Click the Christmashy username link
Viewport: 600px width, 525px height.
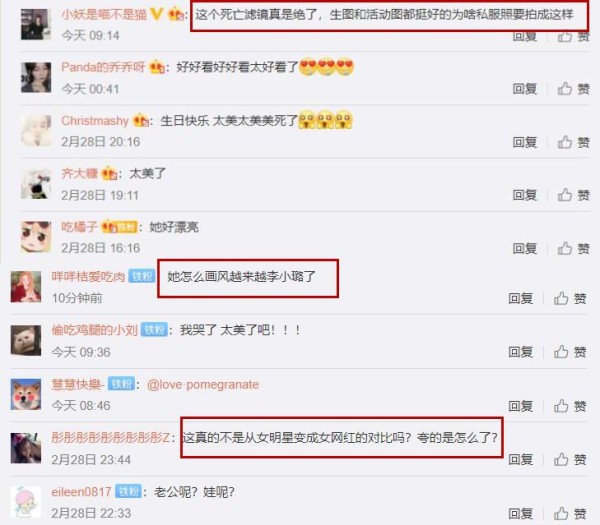95,121
